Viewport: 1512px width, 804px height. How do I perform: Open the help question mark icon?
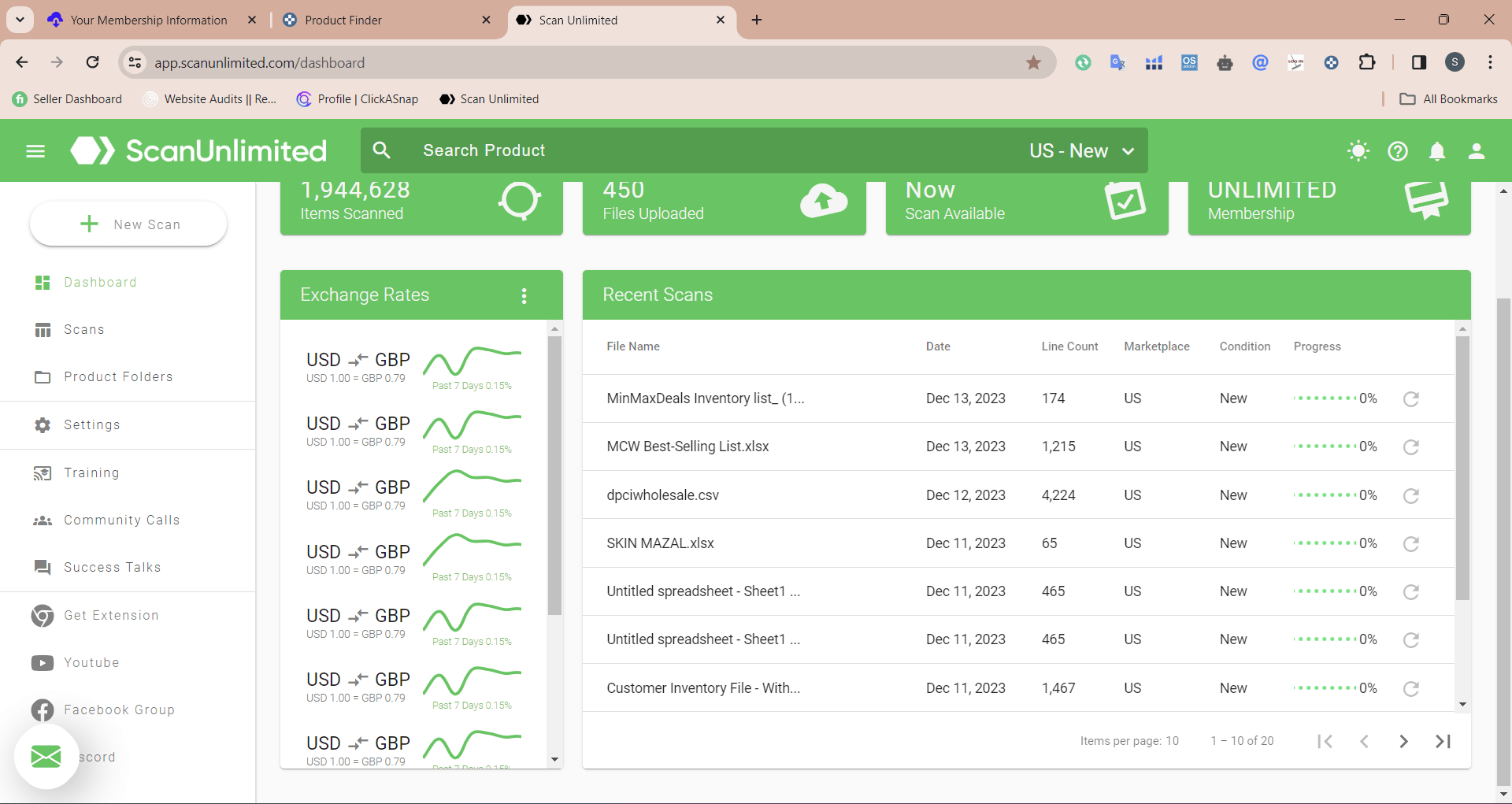[1398, 150]
